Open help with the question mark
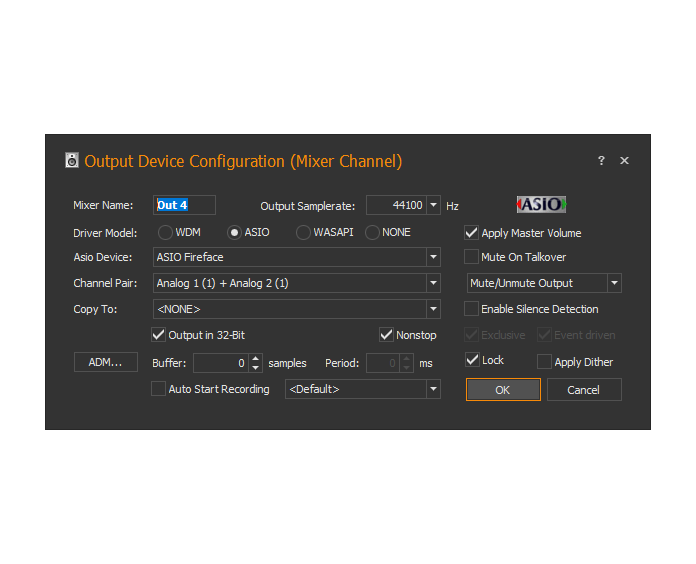 point(601,161)
